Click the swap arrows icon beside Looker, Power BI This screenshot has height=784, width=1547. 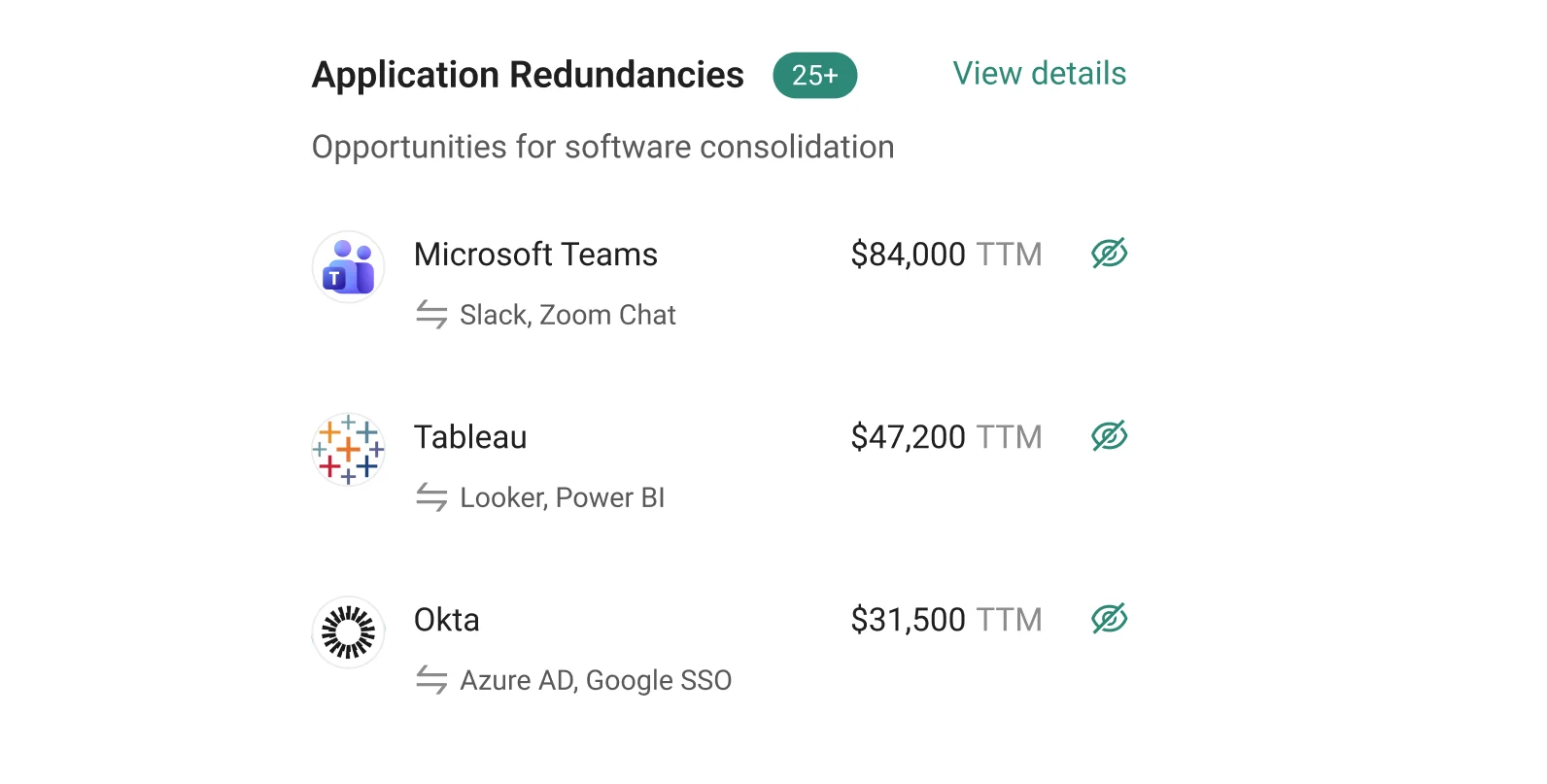(431, 497)
